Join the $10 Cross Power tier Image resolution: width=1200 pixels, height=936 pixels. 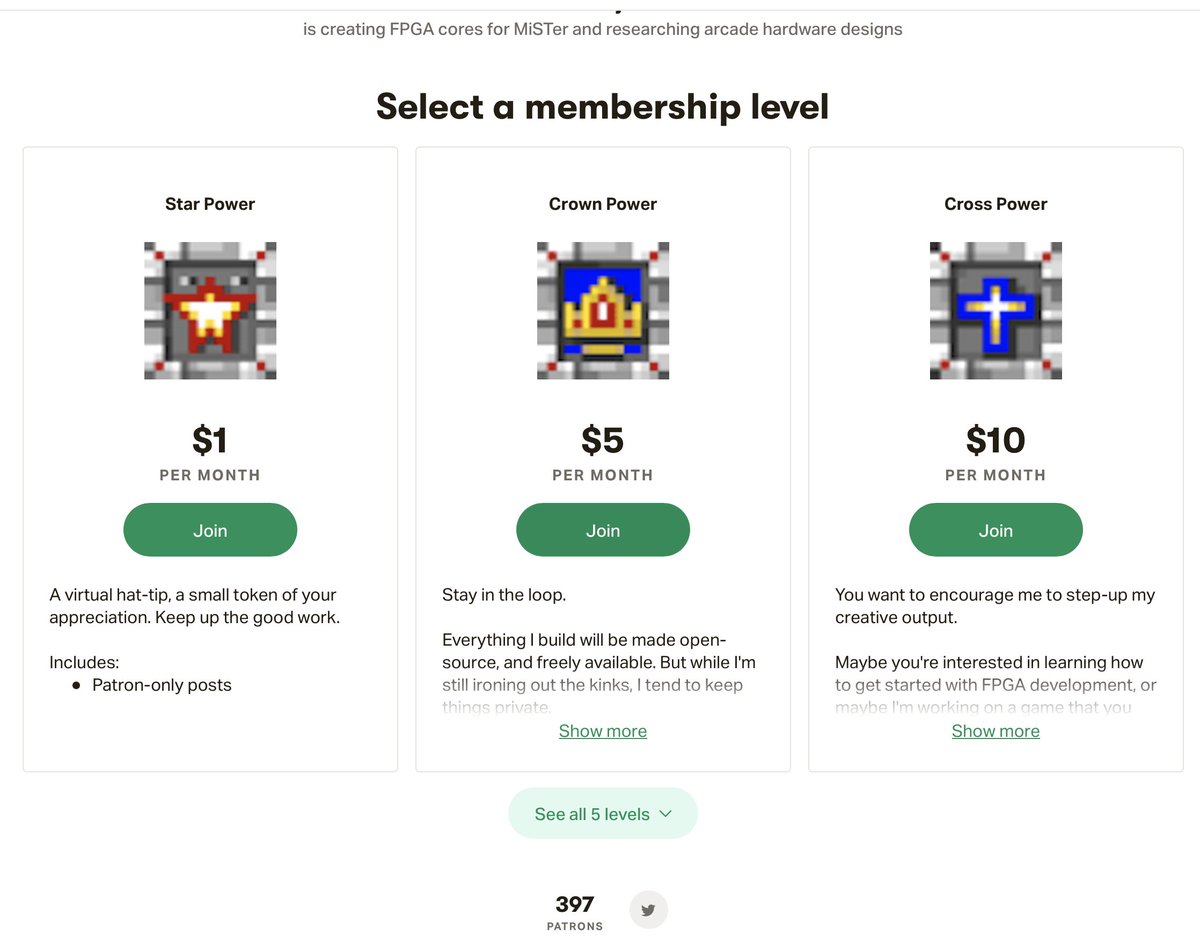996,530
